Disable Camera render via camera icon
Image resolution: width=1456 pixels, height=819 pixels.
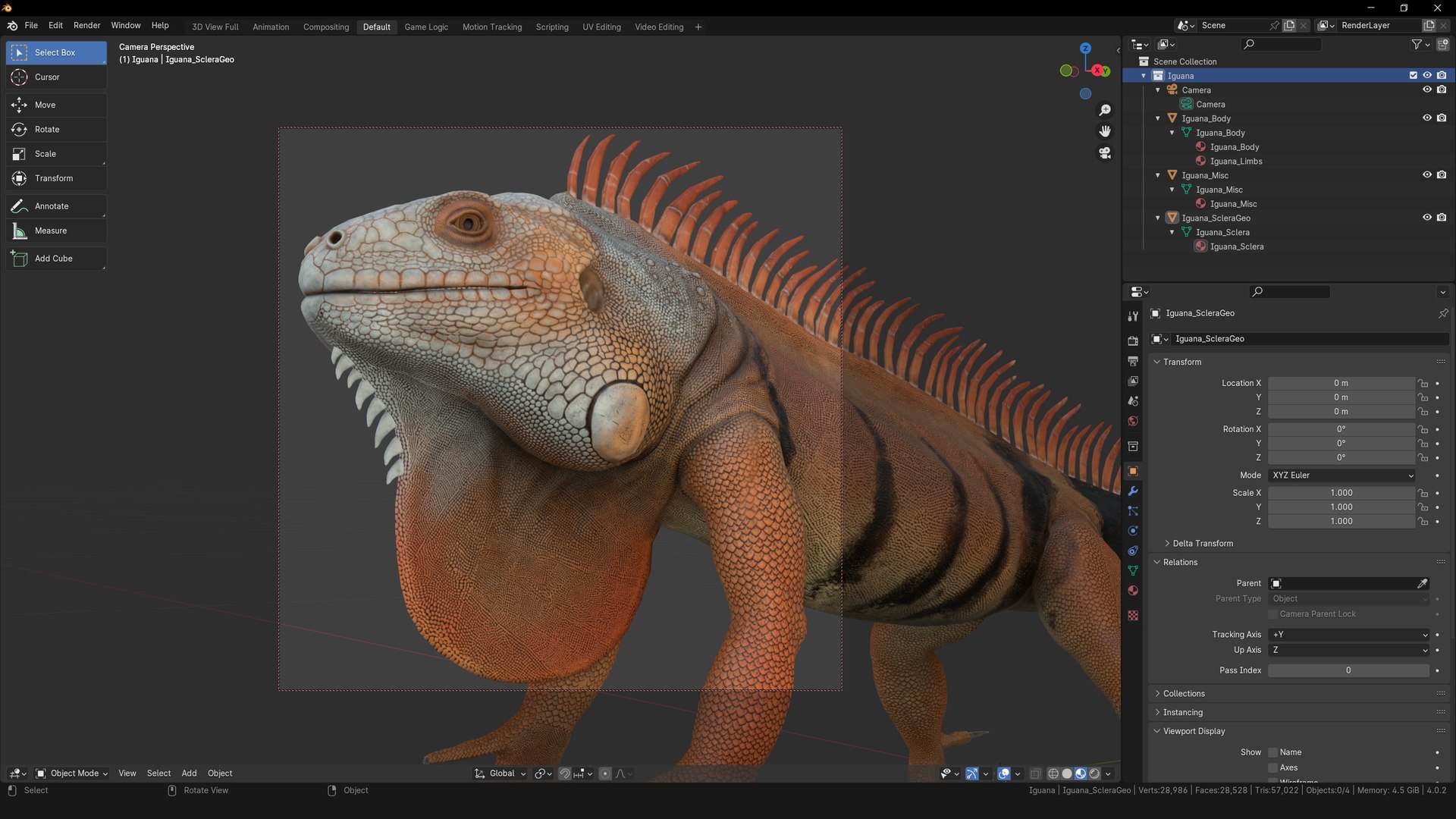click(1442, 89)
